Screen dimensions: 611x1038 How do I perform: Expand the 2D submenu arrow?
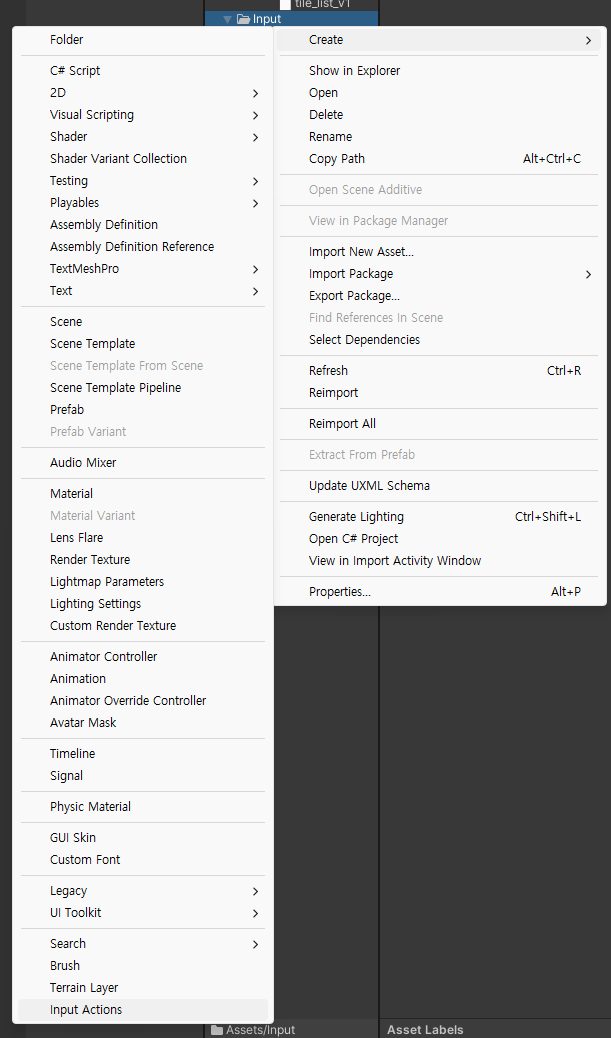coord(255,93)
